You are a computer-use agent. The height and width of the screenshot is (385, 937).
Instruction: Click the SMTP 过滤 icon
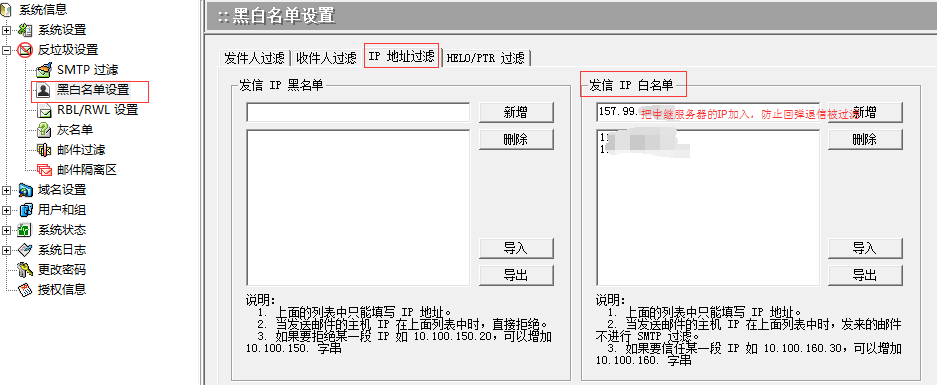tap(44, 70)
